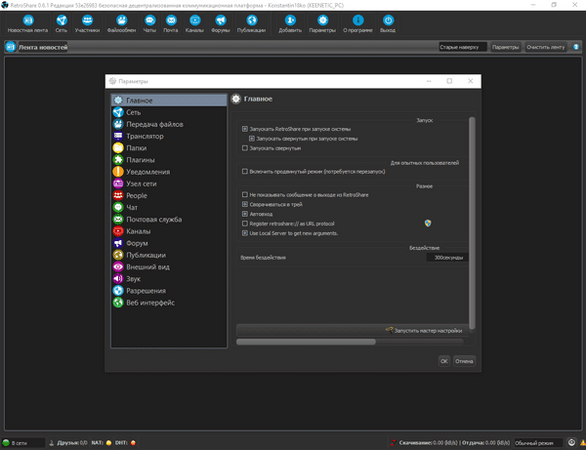Open the People settings page
586x450 pixels.
[x=169, y=195]
